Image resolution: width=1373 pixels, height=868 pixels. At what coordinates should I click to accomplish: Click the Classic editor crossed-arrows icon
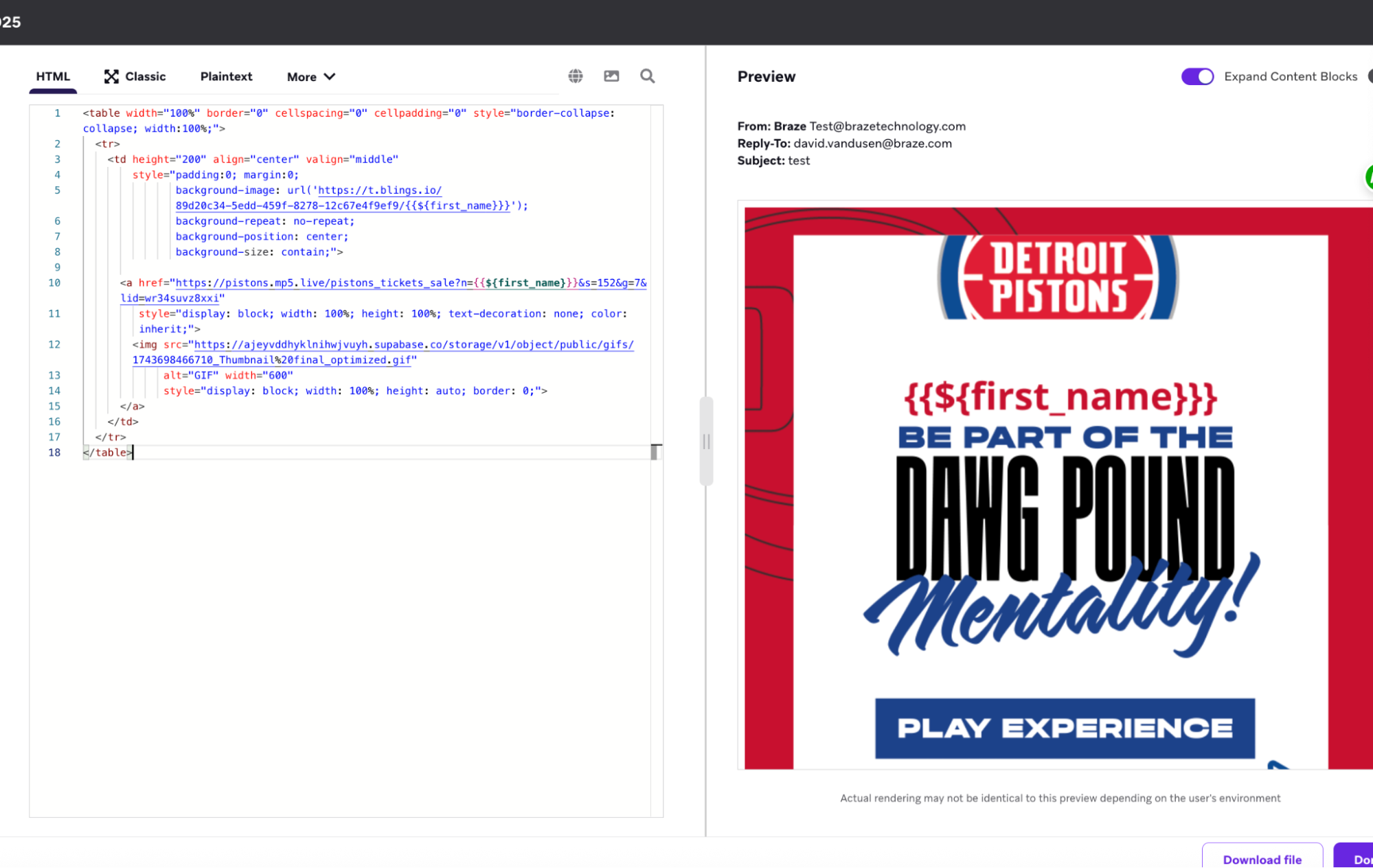[111, 76]
